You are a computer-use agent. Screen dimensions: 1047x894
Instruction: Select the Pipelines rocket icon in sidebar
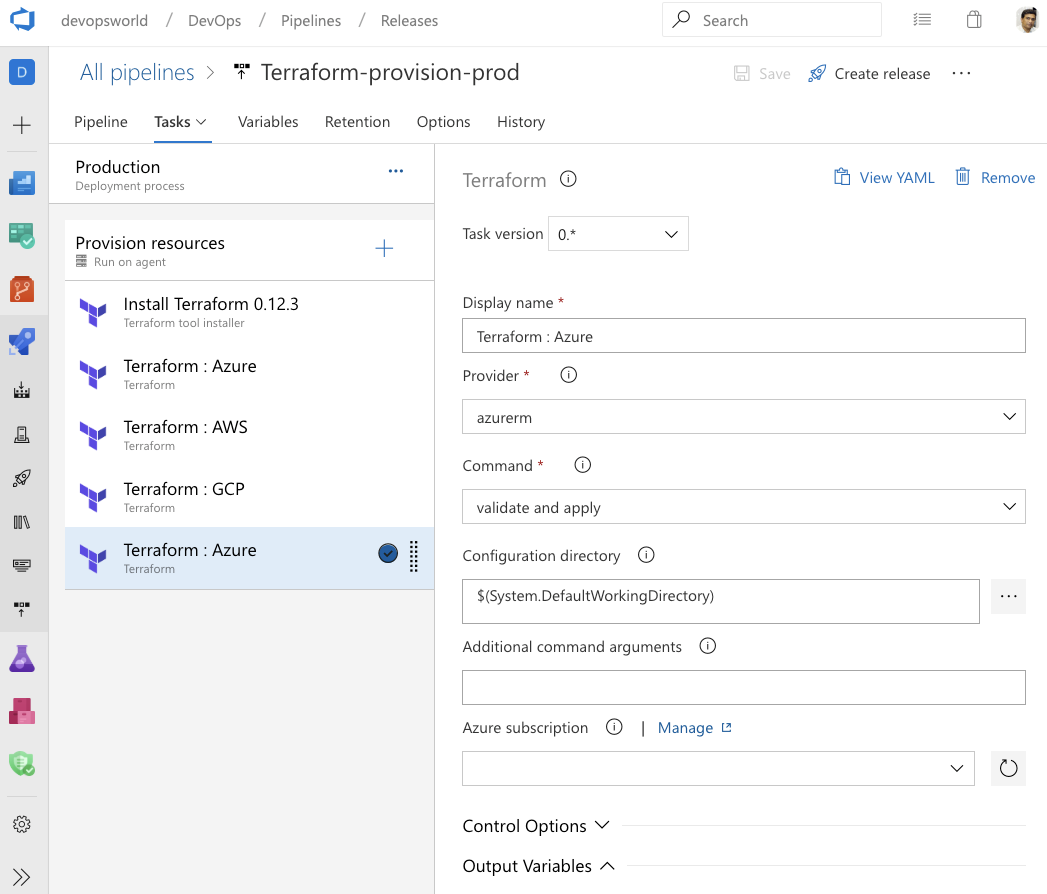(22, 341)
